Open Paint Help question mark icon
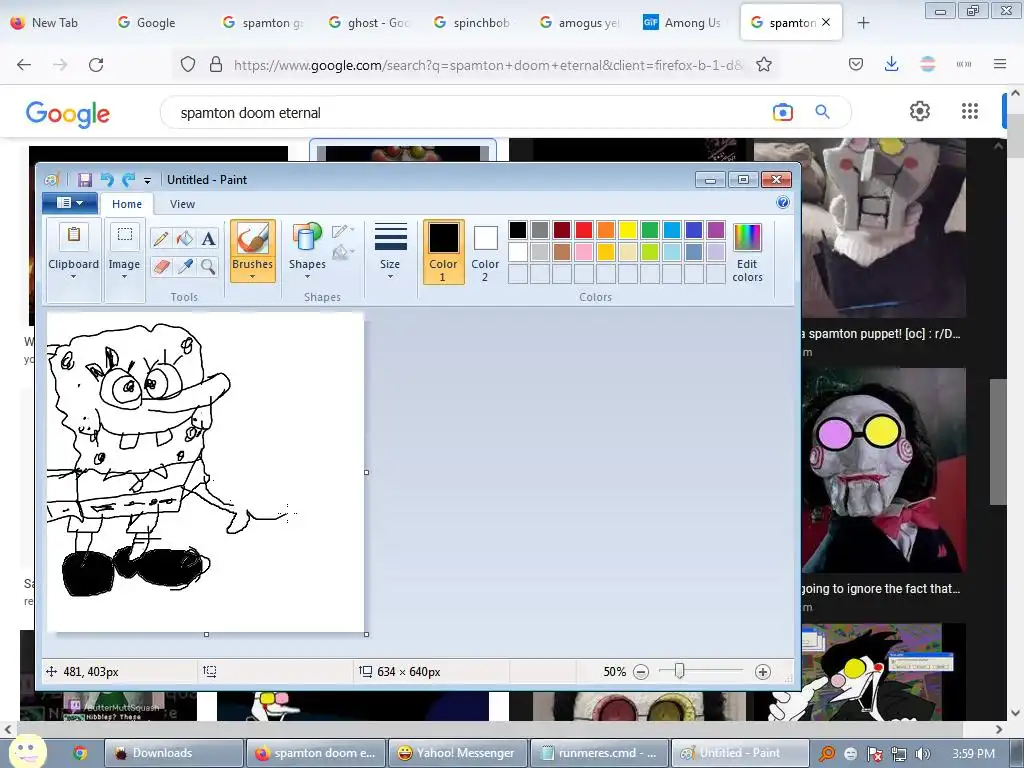The width and height of the screenshot is (1024, 768). (783, 202)
